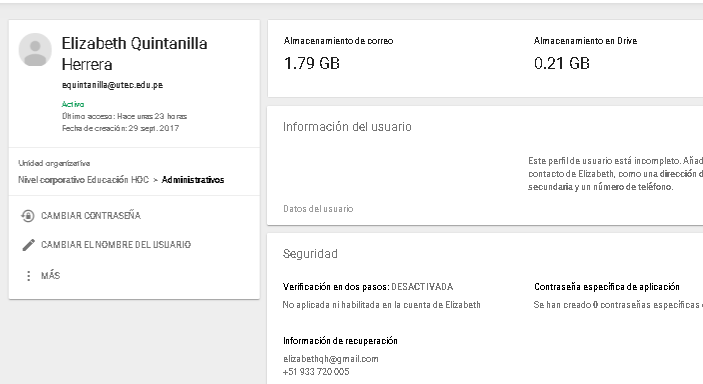Click the Almacenamiento en Drive value
703x384 pixels.
(x=561, y=63)
